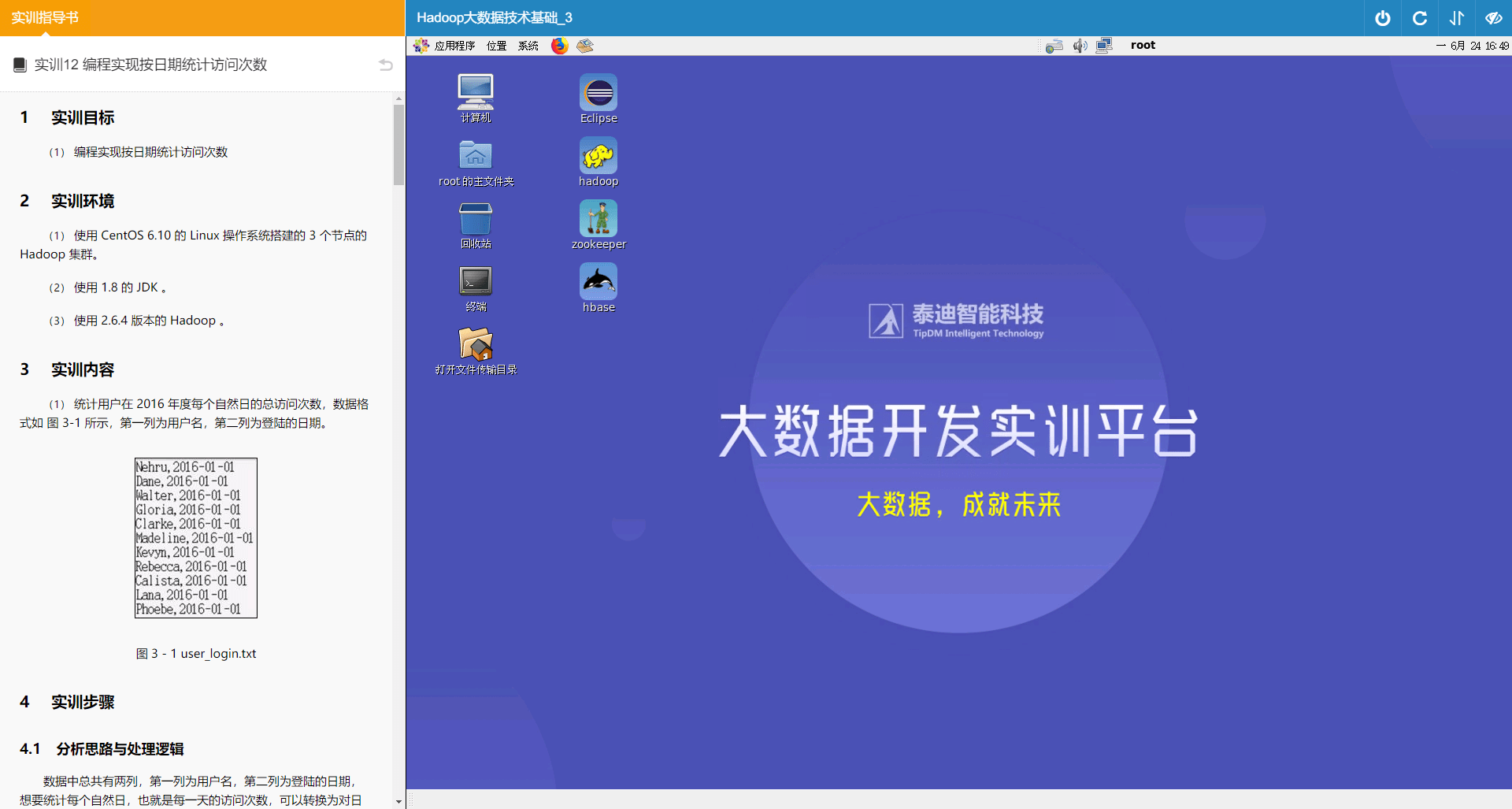Click the 分析思路与处理逻辑 subheading
The width and height of the screenshot is (1512, 809).
click(120, 748)
